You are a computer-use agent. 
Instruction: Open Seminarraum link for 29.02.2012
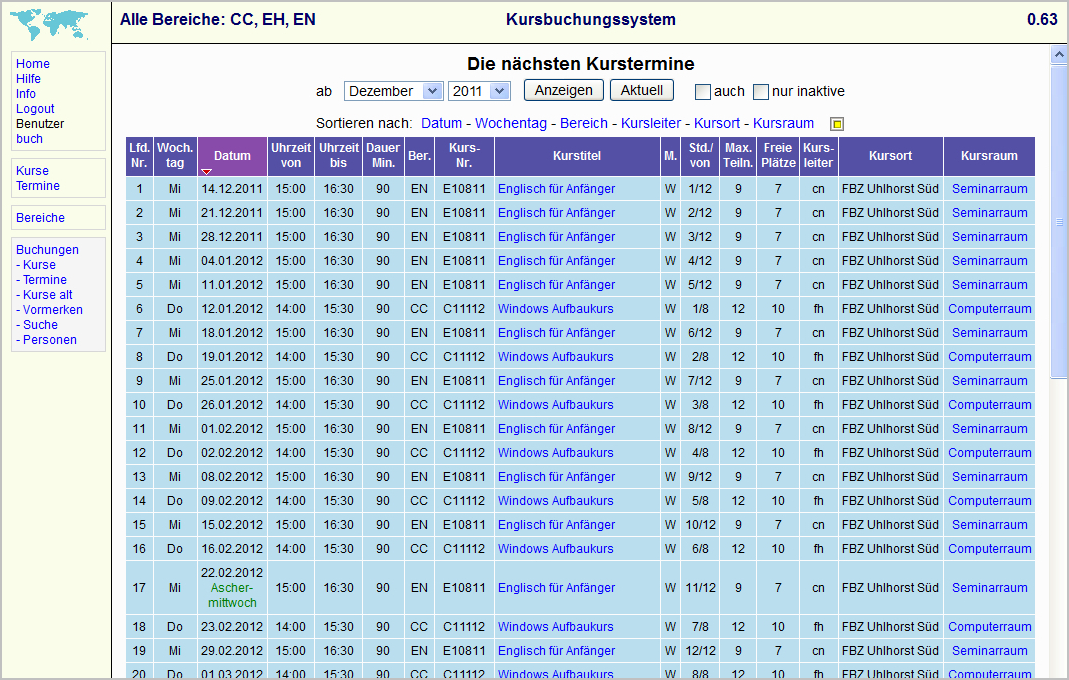click(x=989, y=651)
